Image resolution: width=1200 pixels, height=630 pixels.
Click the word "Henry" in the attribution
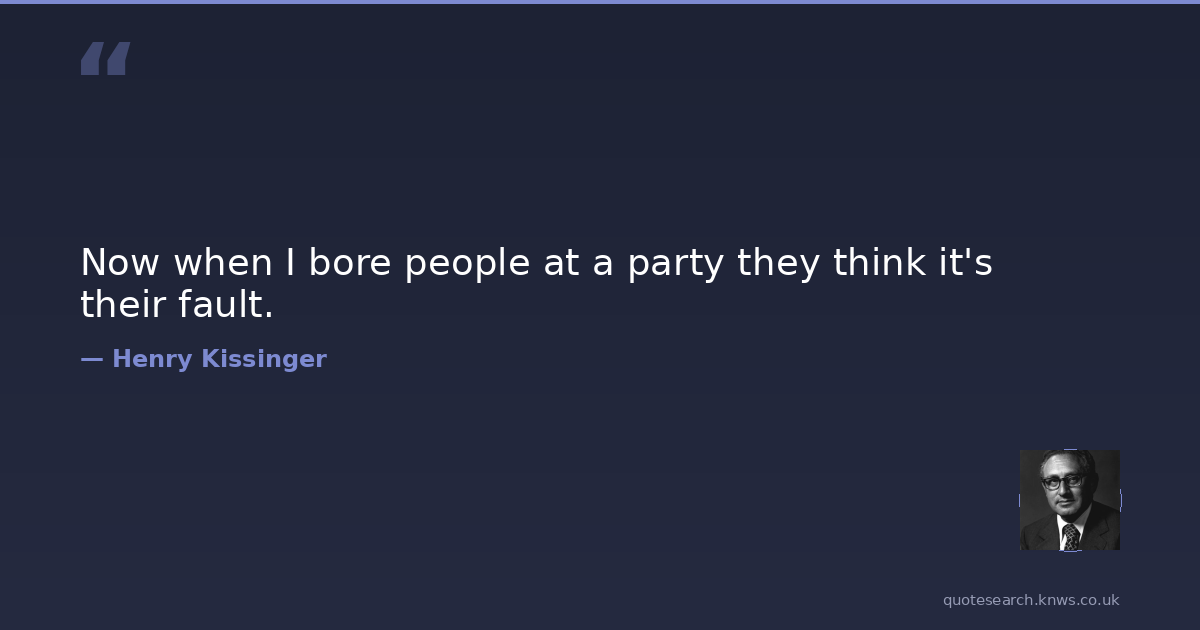click(152, 359)
